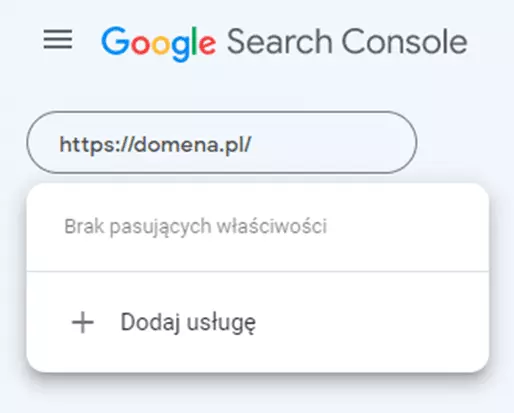The height and width of the screenshot is (413, 514).
Task: Click the plus icon beside Dodaj usługę
Action: click(x=83, y=322)
